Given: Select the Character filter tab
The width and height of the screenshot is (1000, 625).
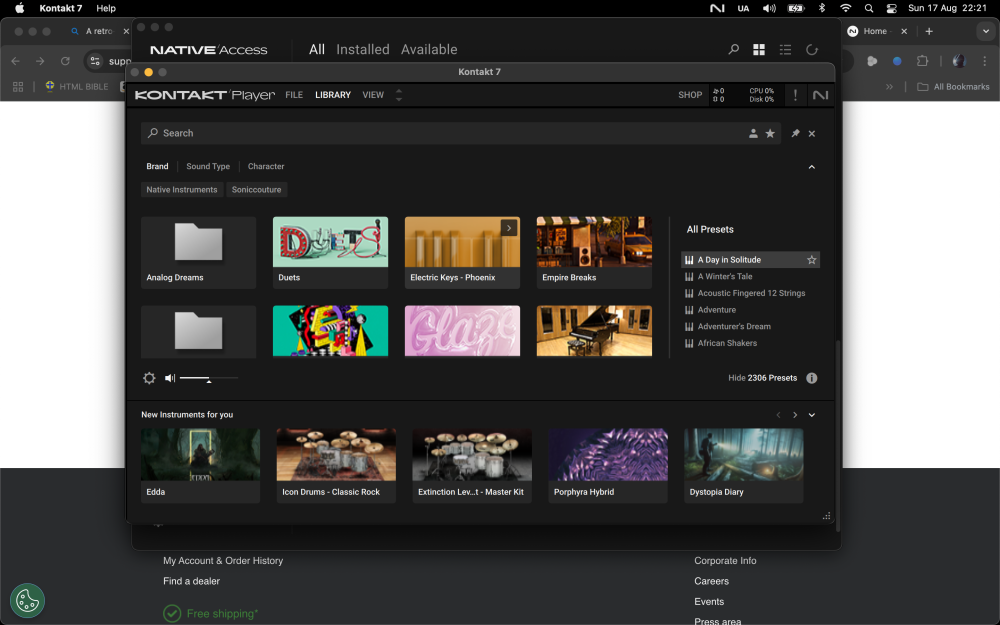Looking at the screenshot, I should pos(266,166).
